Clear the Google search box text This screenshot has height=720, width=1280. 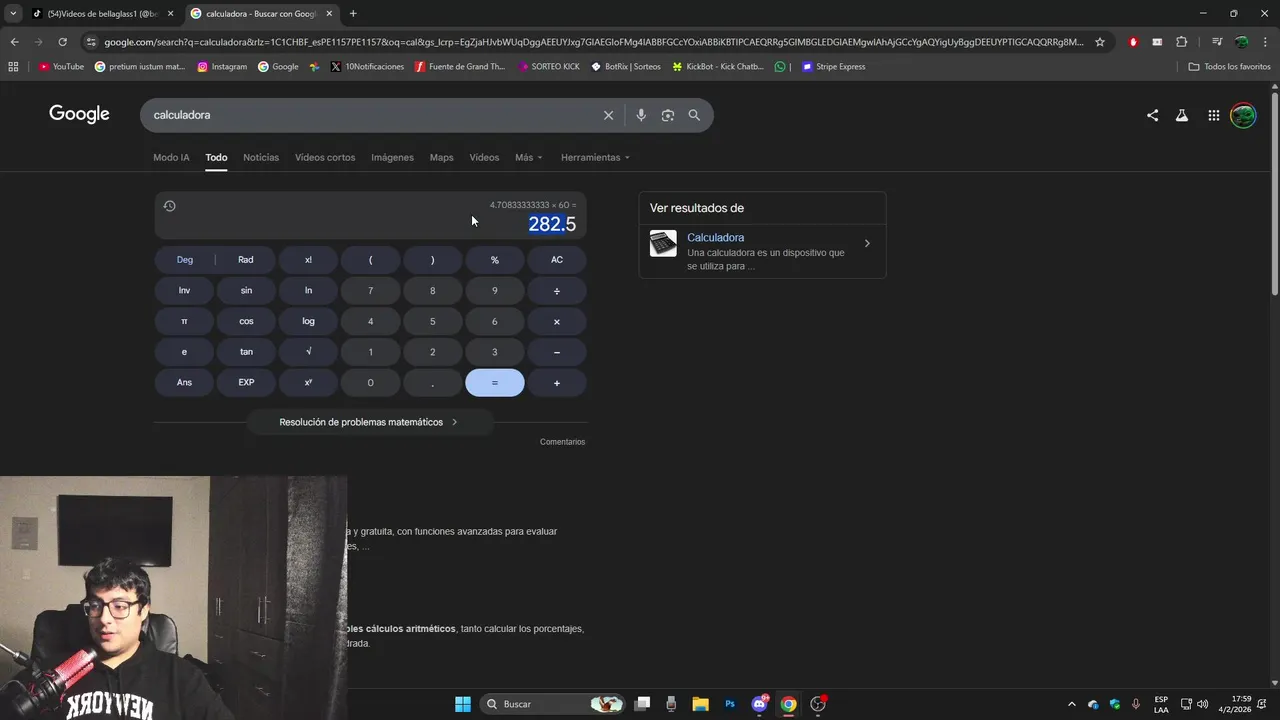(608, 115)
